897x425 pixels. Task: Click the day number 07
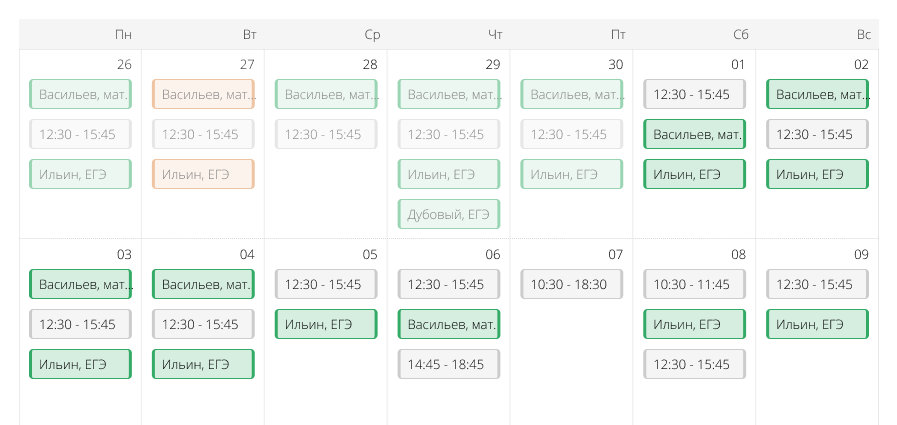point(615,255)
